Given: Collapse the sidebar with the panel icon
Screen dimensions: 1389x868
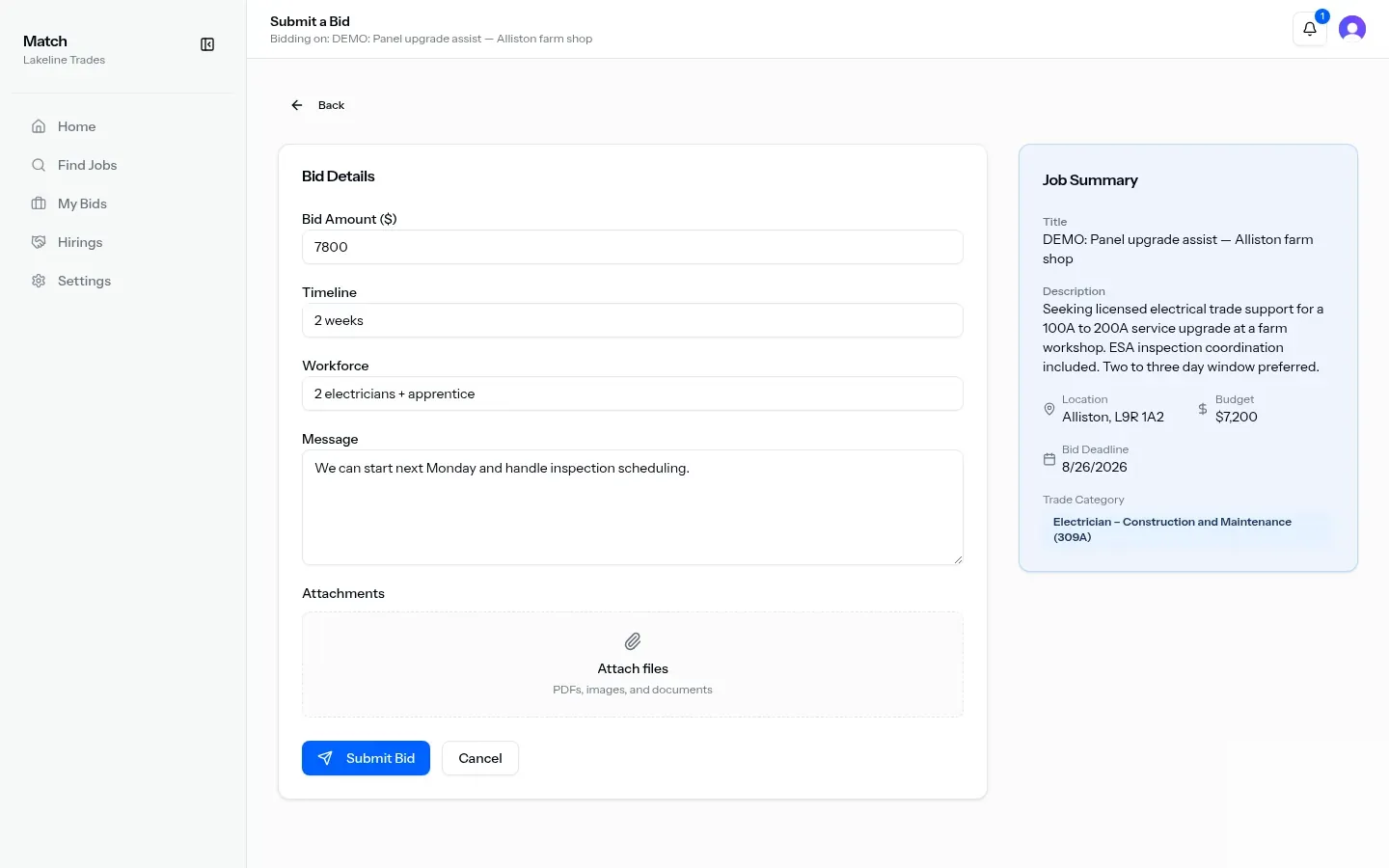Looking at the screenshot, I should coord(207,44).
